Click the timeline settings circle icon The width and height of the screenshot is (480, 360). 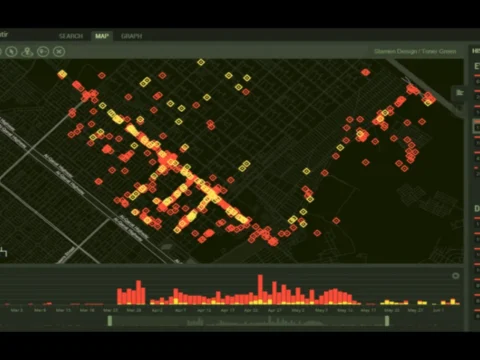pyautogui.click(x=455, y=276)
